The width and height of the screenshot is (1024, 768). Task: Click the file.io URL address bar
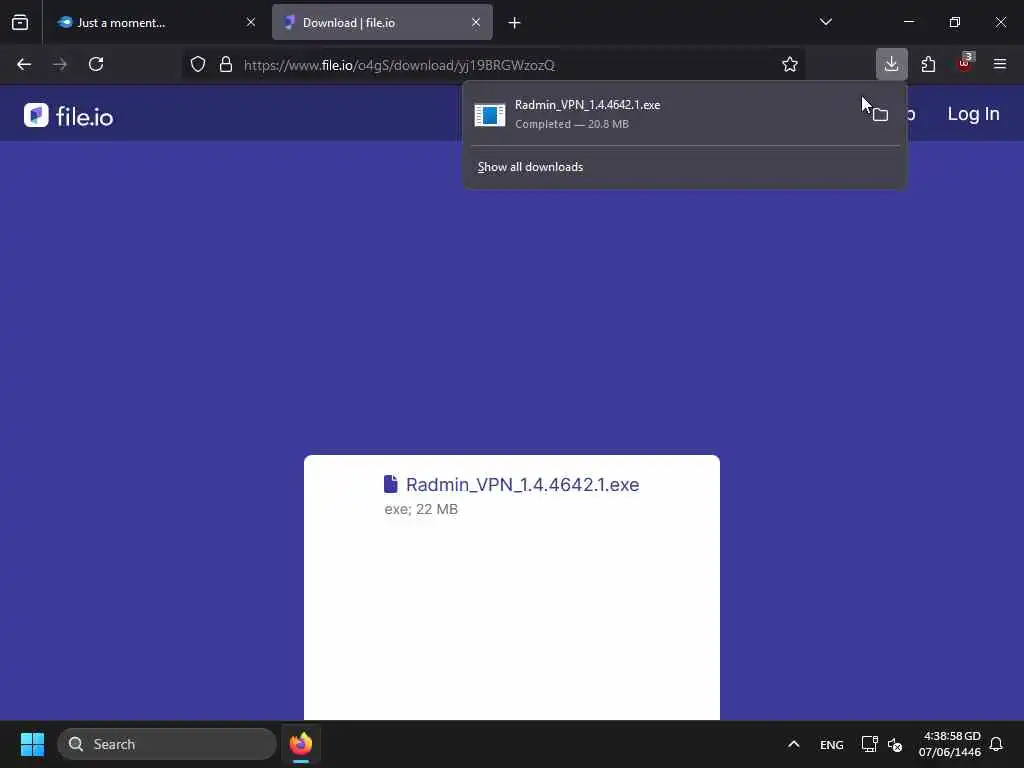tap(493, 65)
